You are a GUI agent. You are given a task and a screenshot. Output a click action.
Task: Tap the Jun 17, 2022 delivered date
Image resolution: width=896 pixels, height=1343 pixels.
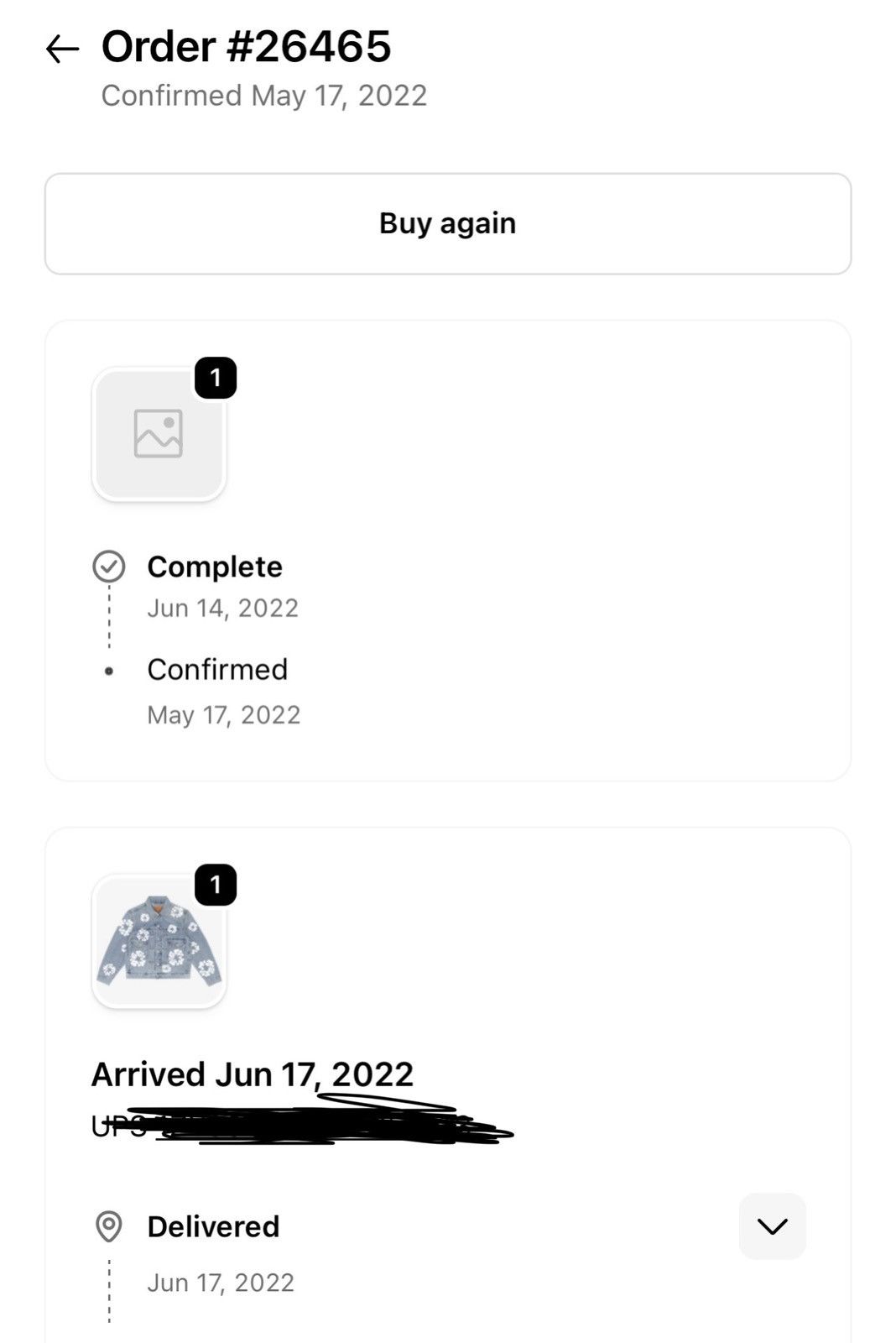221,1283
